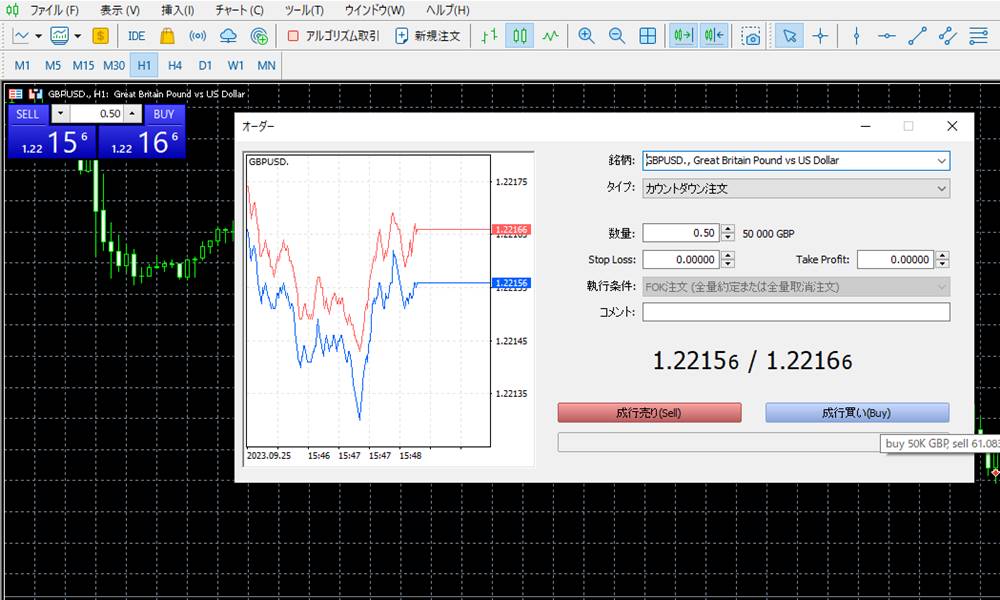The height and width of the screenshot is (600, 1000).
Task: Switch chart to line chart icon
Action: pyautogui.click(x=551, y=36)
